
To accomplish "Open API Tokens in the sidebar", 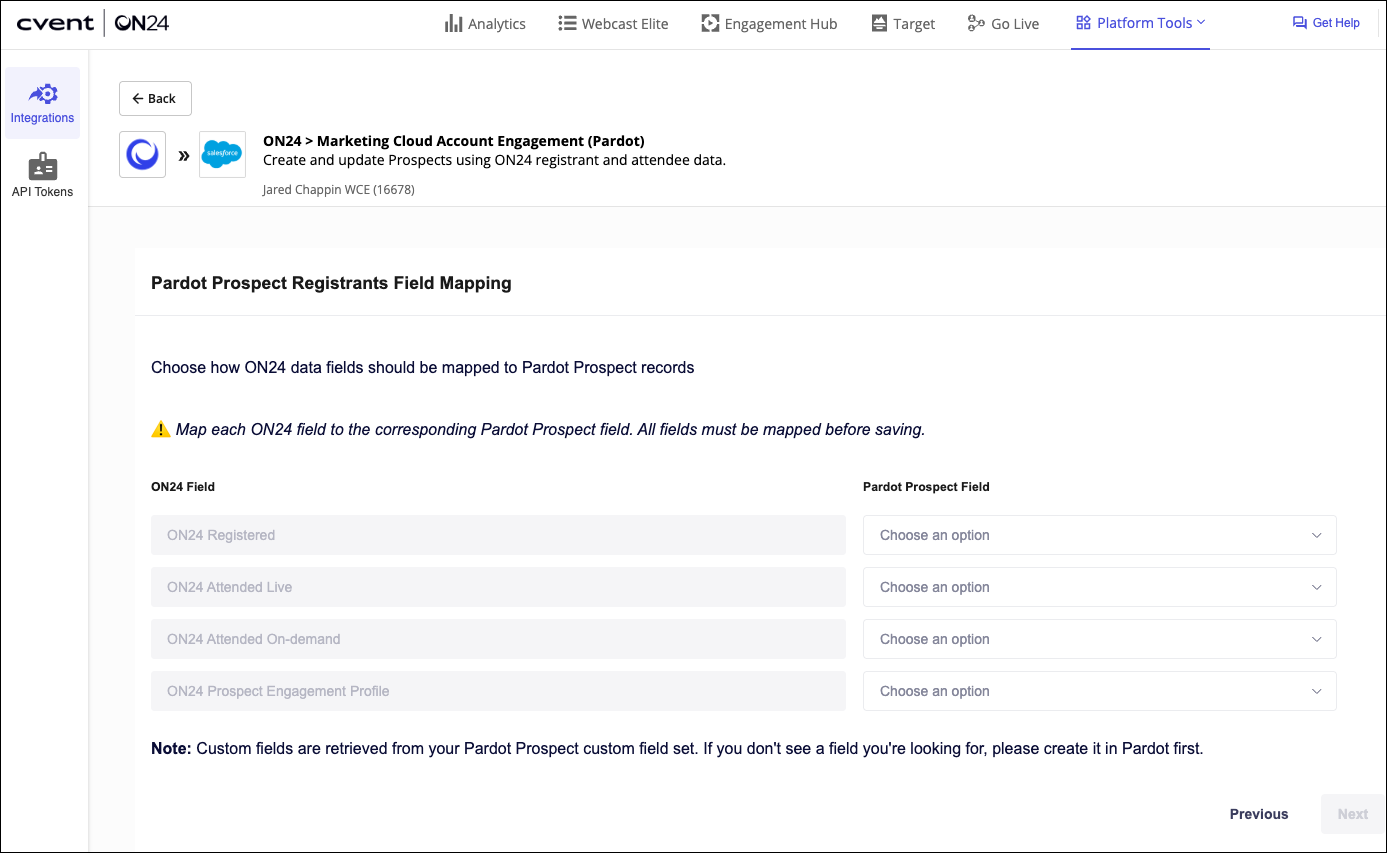I will click(42, 176).
